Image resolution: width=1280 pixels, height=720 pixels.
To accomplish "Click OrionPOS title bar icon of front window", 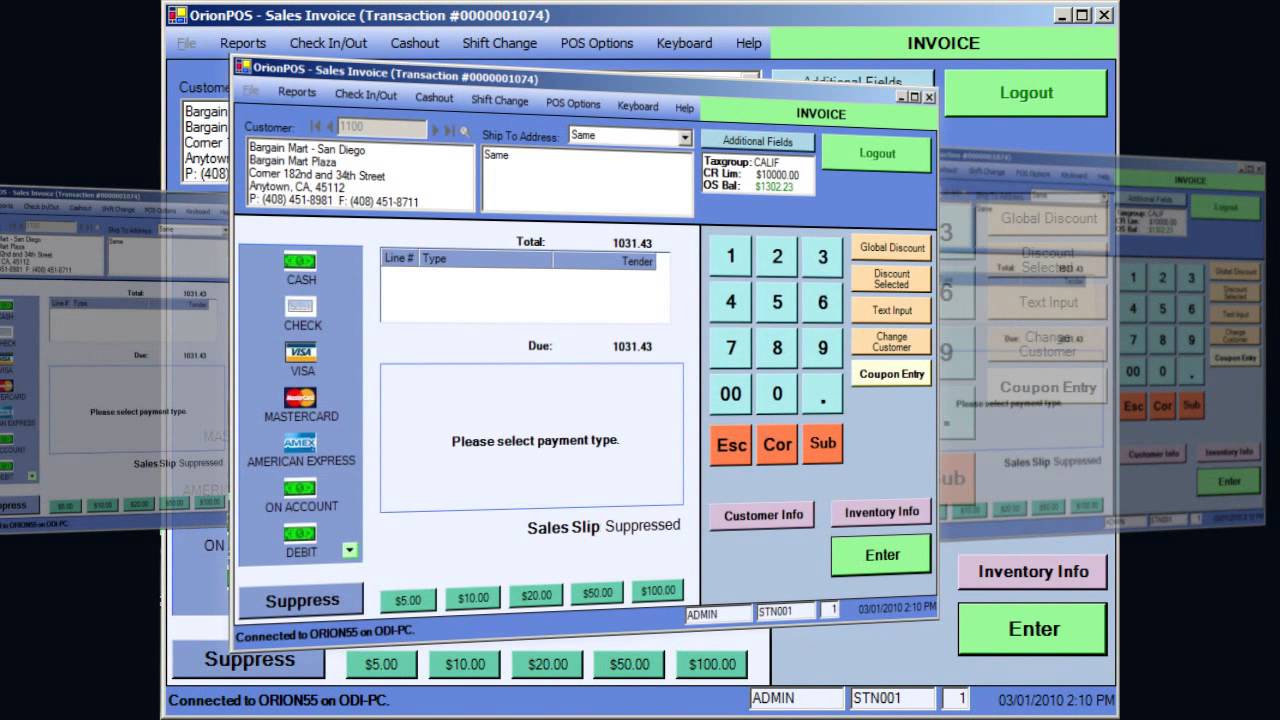I will point(242,66).
